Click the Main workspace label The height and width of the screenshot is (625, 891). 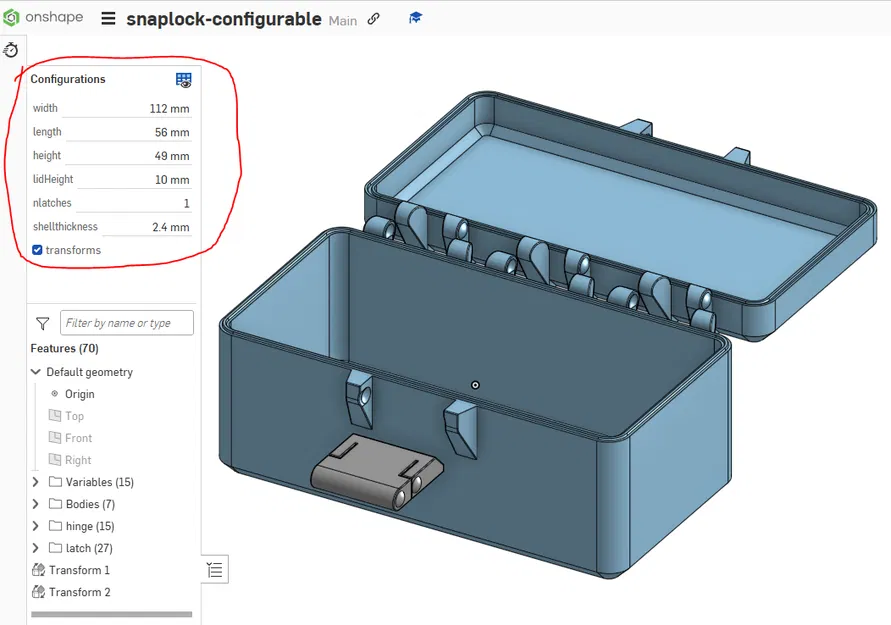pyautogui.click(x=343, y=19)
